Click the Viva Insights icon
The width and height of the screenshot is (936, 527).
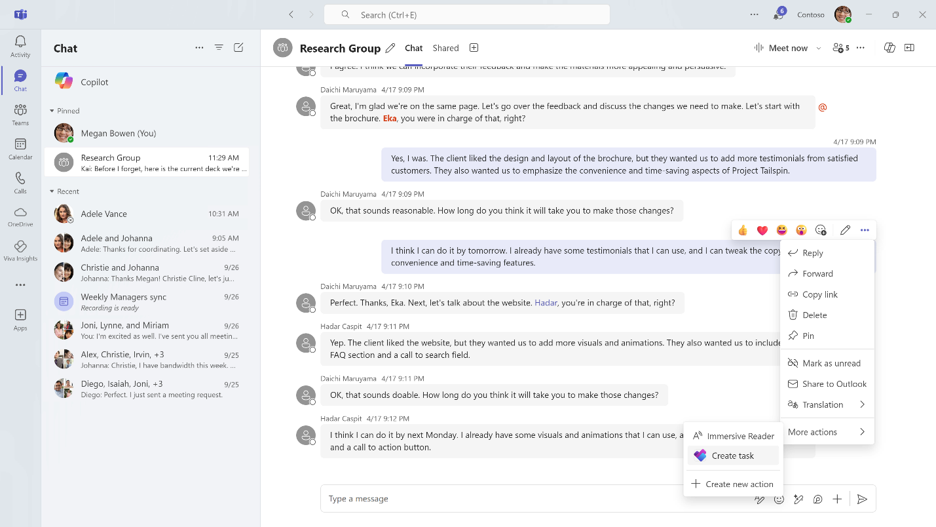[x=20, y=250]
